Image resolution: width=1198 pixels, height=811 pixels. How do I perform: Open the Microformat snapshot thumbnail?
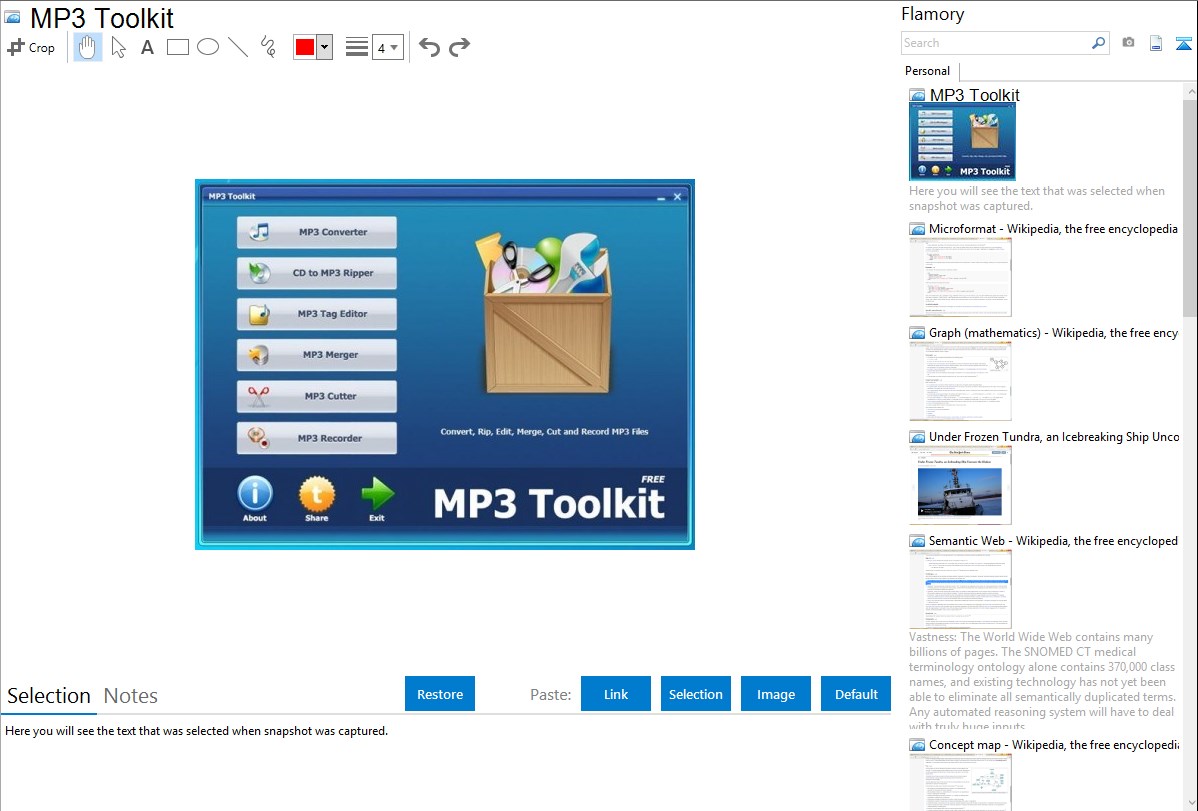click(960, 277)
